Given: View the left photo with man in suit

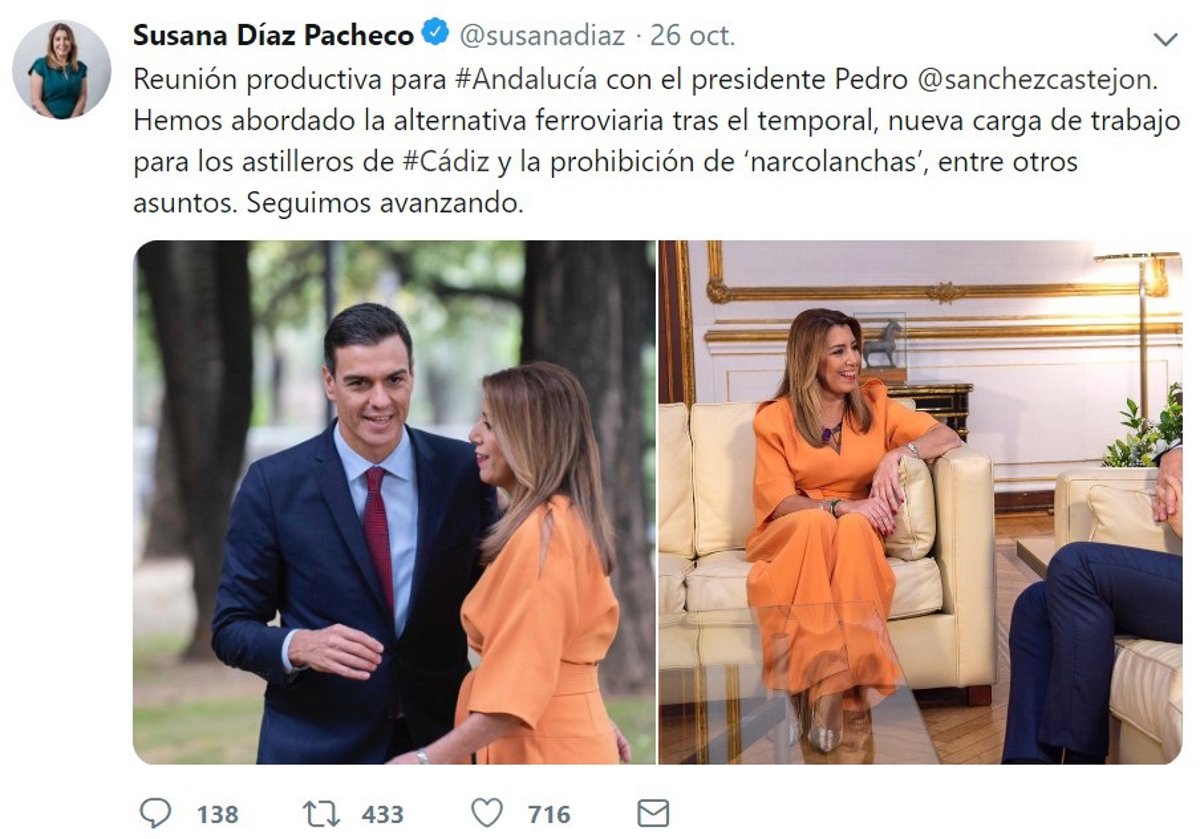Looking at the screenshot, I should 394,502.
